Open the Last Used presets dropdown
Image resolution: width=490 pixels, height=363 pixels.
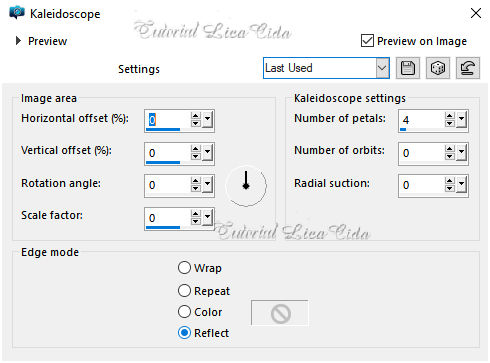tap(382, 68)
